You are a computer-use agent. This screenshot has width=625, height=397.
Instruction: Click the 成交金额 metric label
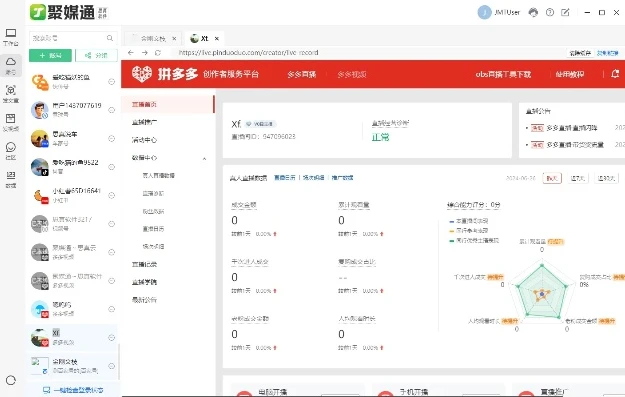coord(244,205)
